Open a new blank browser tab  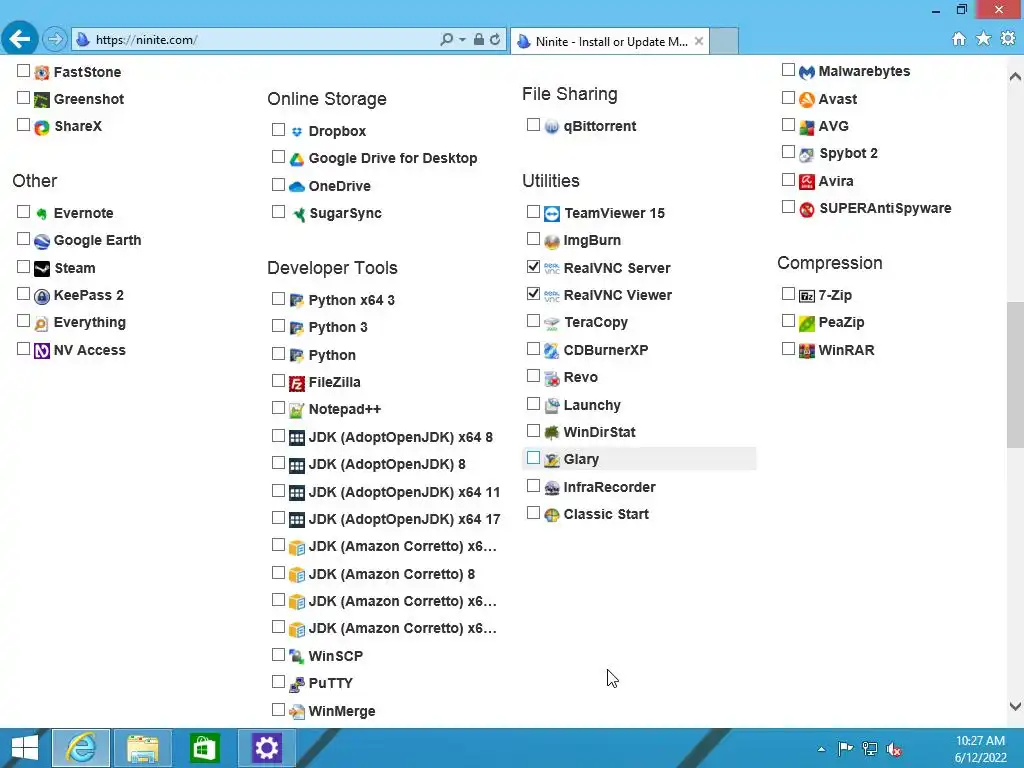click(724, 41)
